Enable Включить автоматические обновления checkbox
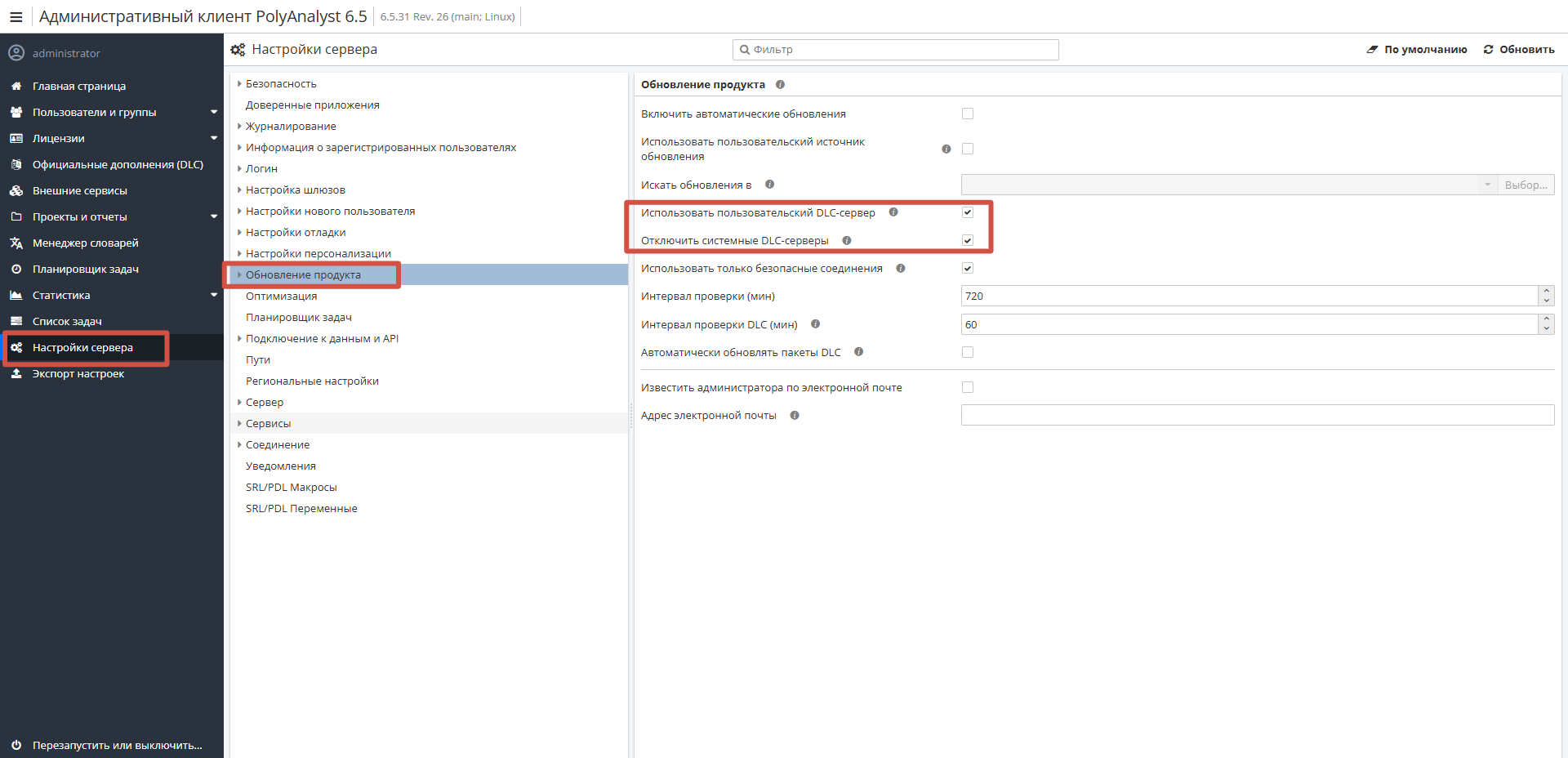Screen dimensions: 1568x758 click(x=968, y=114)
